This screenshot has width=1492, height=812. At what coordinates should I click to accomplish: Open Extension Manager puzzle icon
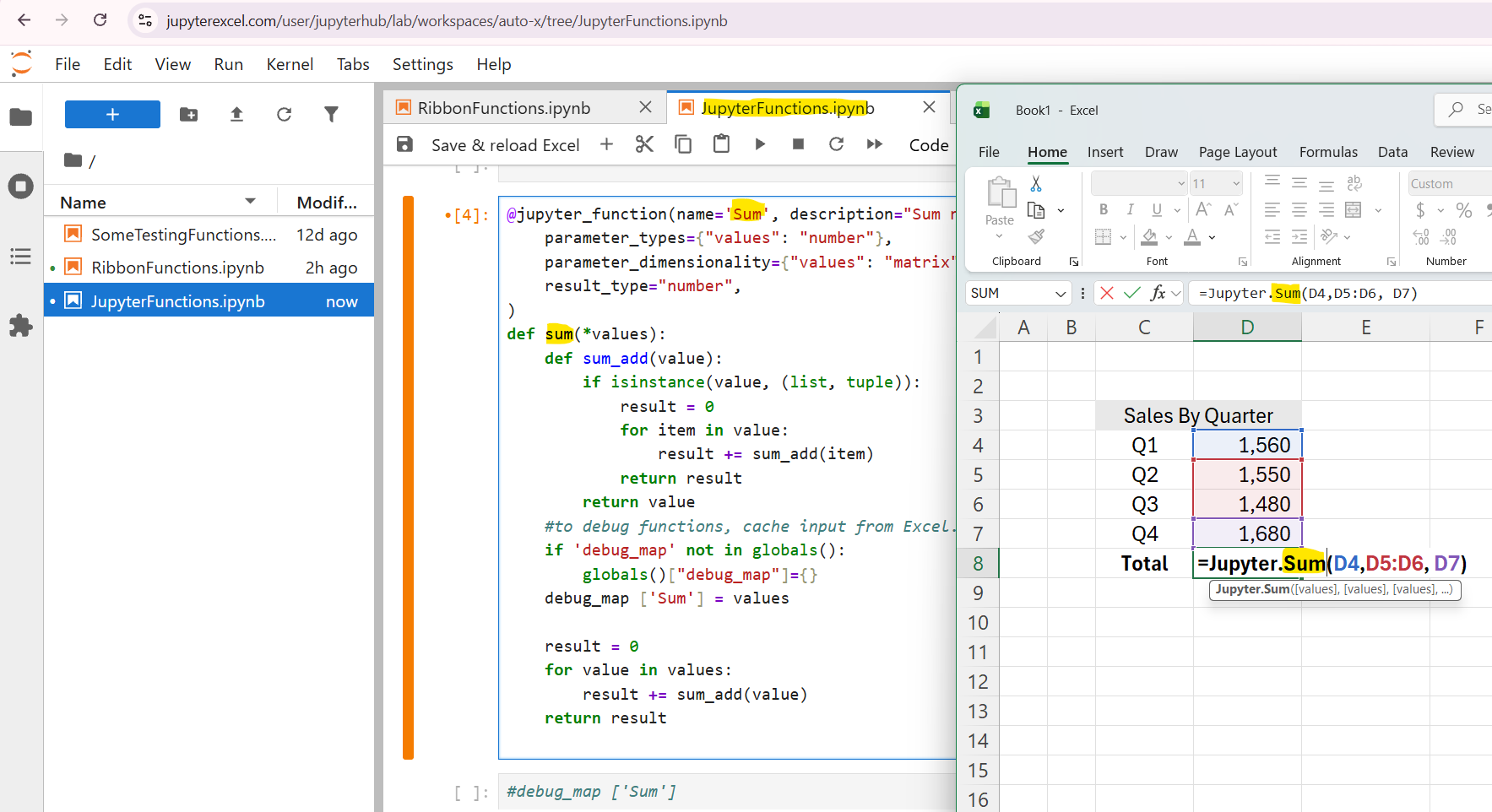(x=21, y=326)
